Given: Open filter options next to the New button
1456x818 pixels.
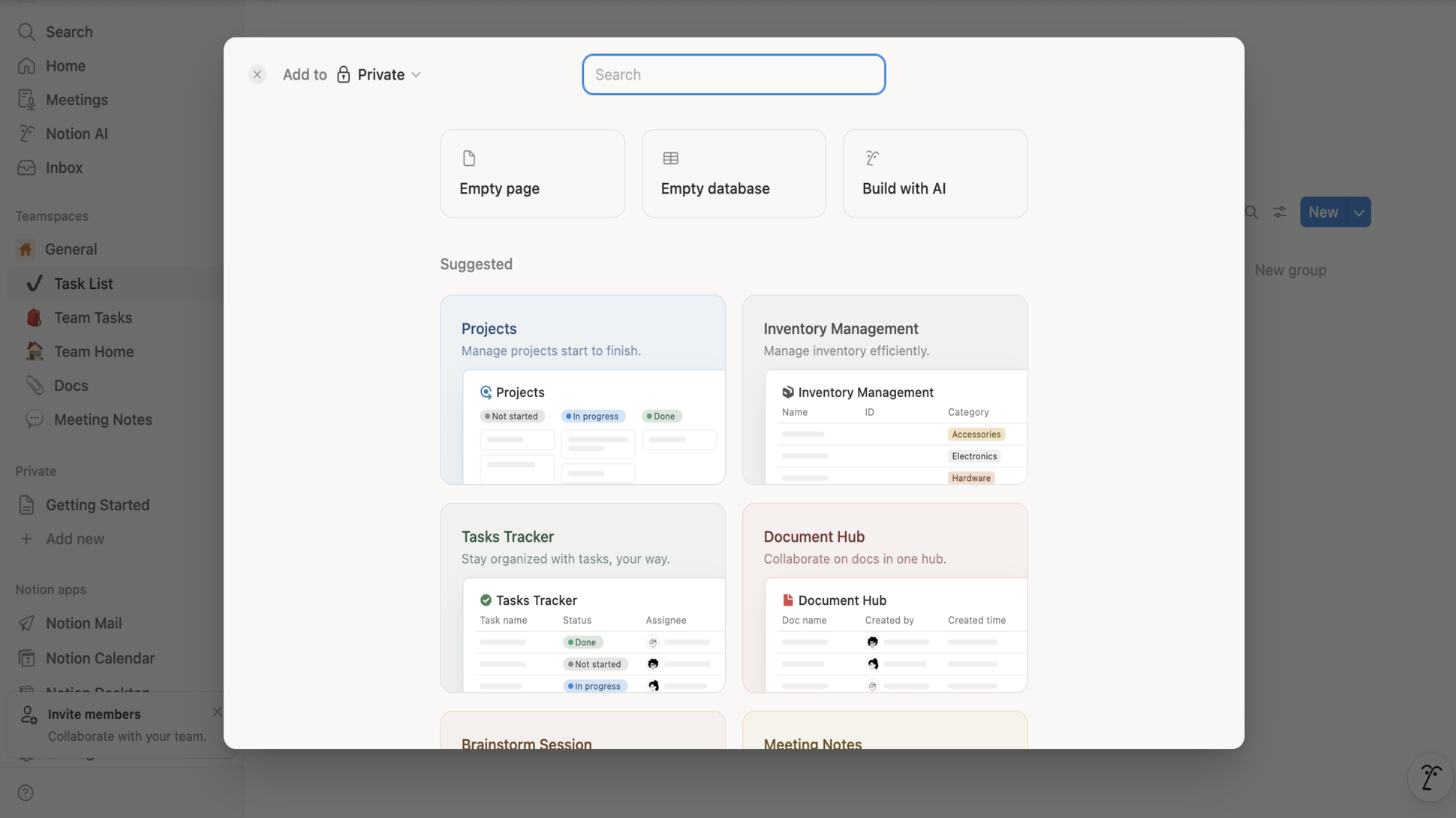Looking at the screenshot, I should click(x=1279, y=212).
